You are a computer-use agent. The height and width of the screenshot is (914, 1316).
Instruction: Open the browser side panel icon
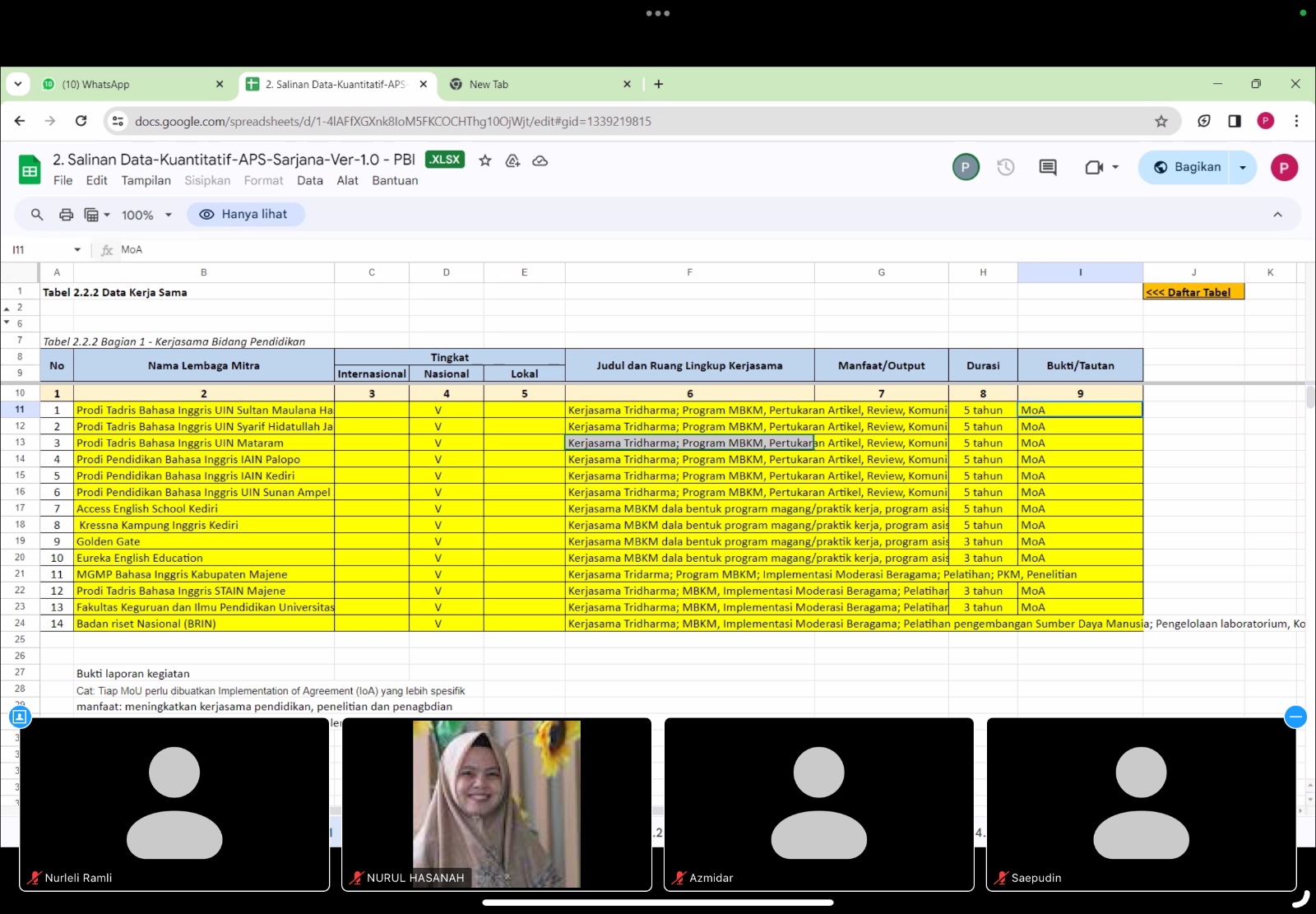(1234, 121)
